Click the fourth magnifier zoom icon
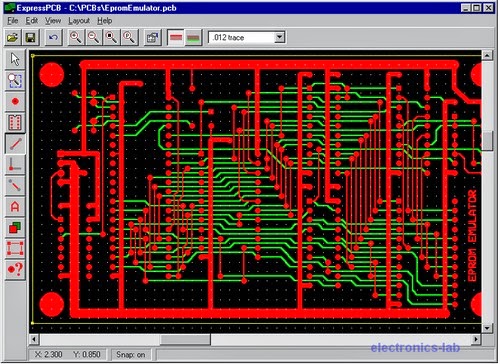Screen dimensions: 500x364 pyautogui.click(x=129, y=37)
